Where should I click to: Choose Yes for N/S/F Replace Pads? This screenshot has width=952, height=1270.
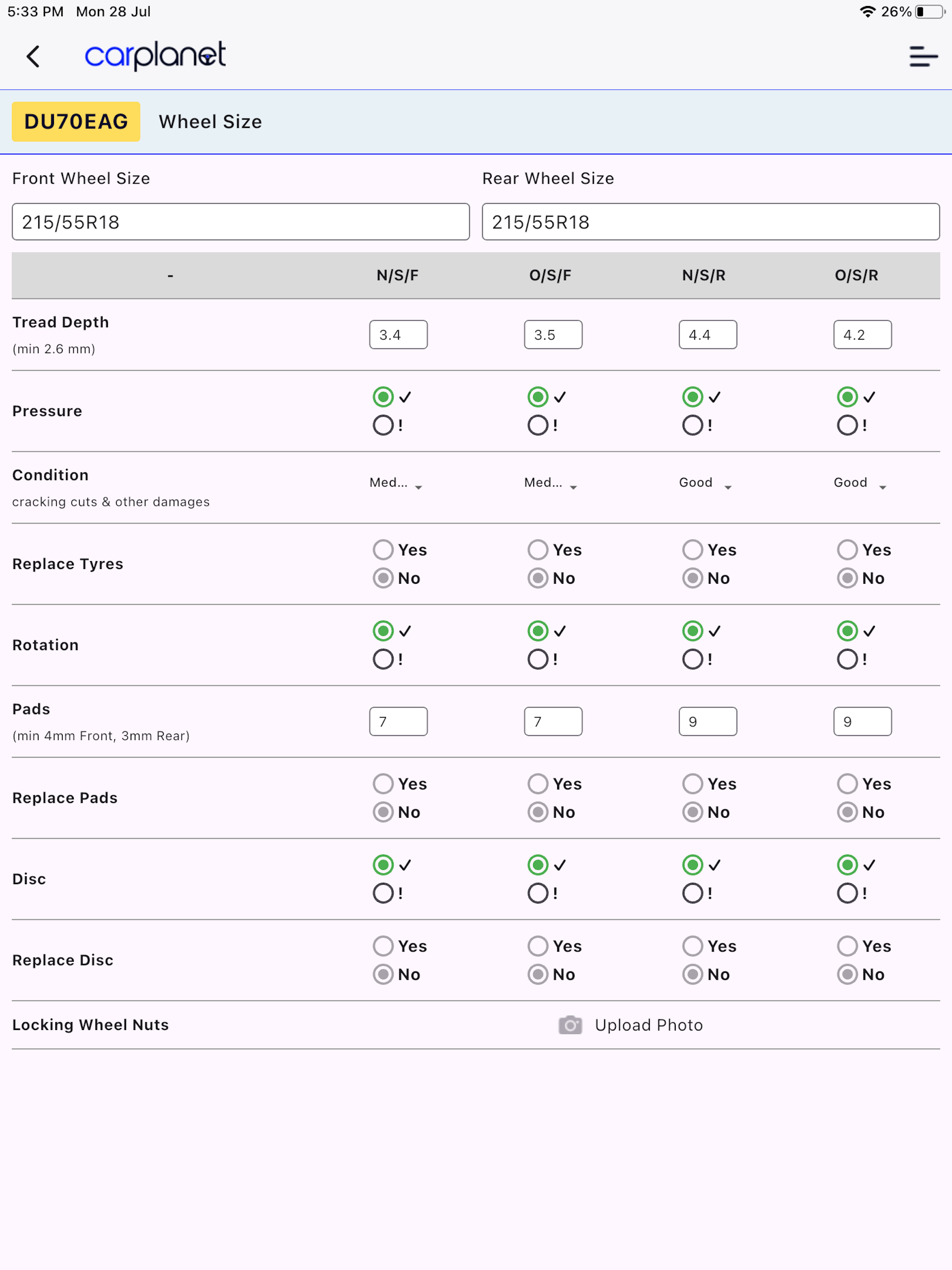pyautogui.click(x=383, y=784)
